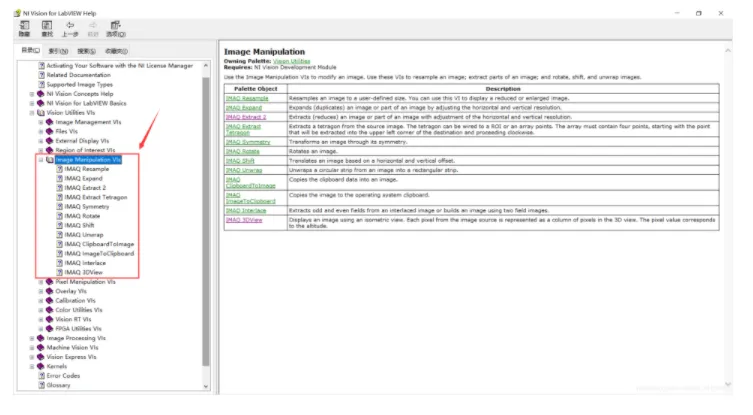This screenshot has height=415, width=753.
Task: Expand the Image Management VIs node
Action: pyautogui.click(x=41, y=122)
